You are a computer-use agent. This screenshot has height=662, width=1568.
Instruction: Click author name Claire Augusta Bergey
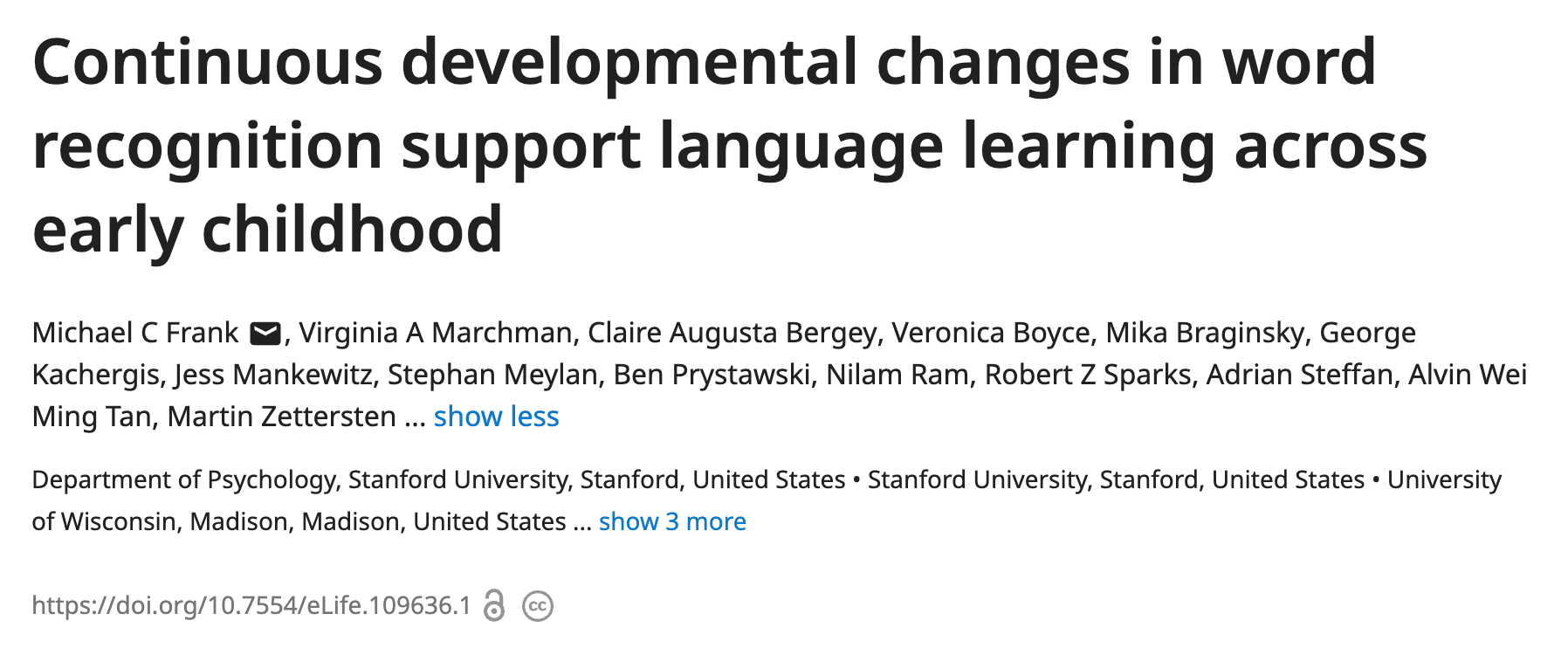pyautogui.click(x=732, y=333)
